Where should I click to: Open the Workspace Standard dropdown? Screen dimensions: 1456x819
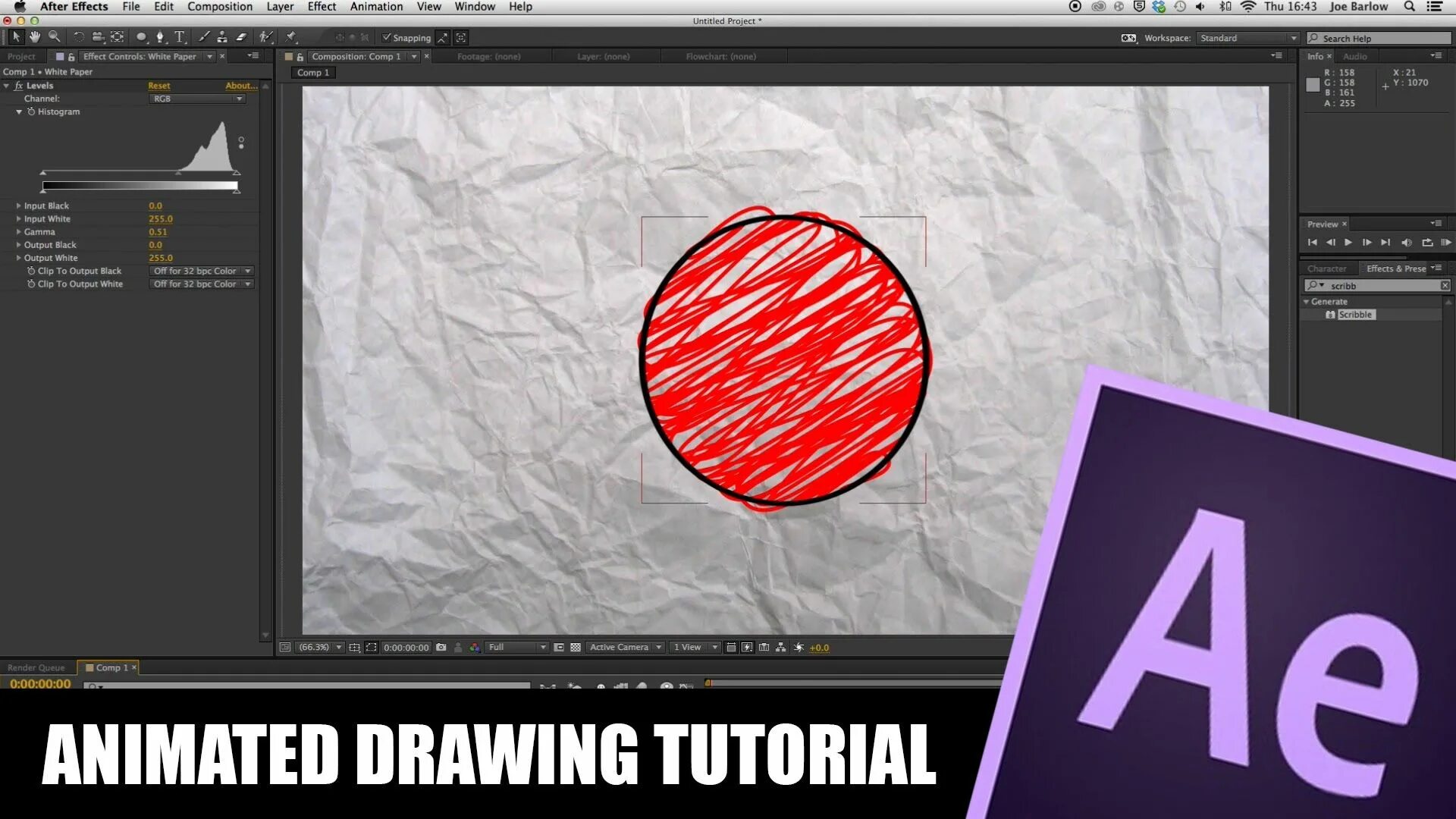pos(1247,38)
